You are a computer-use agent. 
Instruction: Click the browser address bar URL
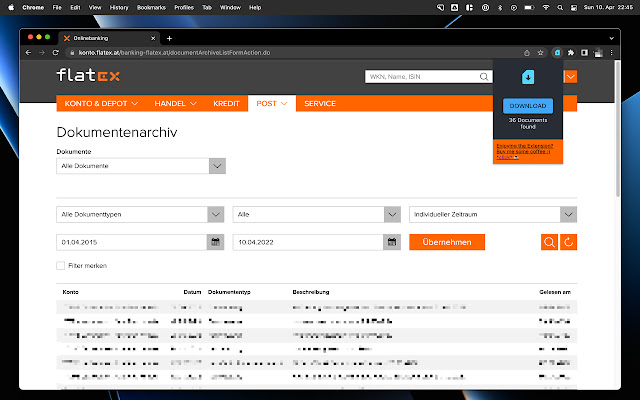174,53
